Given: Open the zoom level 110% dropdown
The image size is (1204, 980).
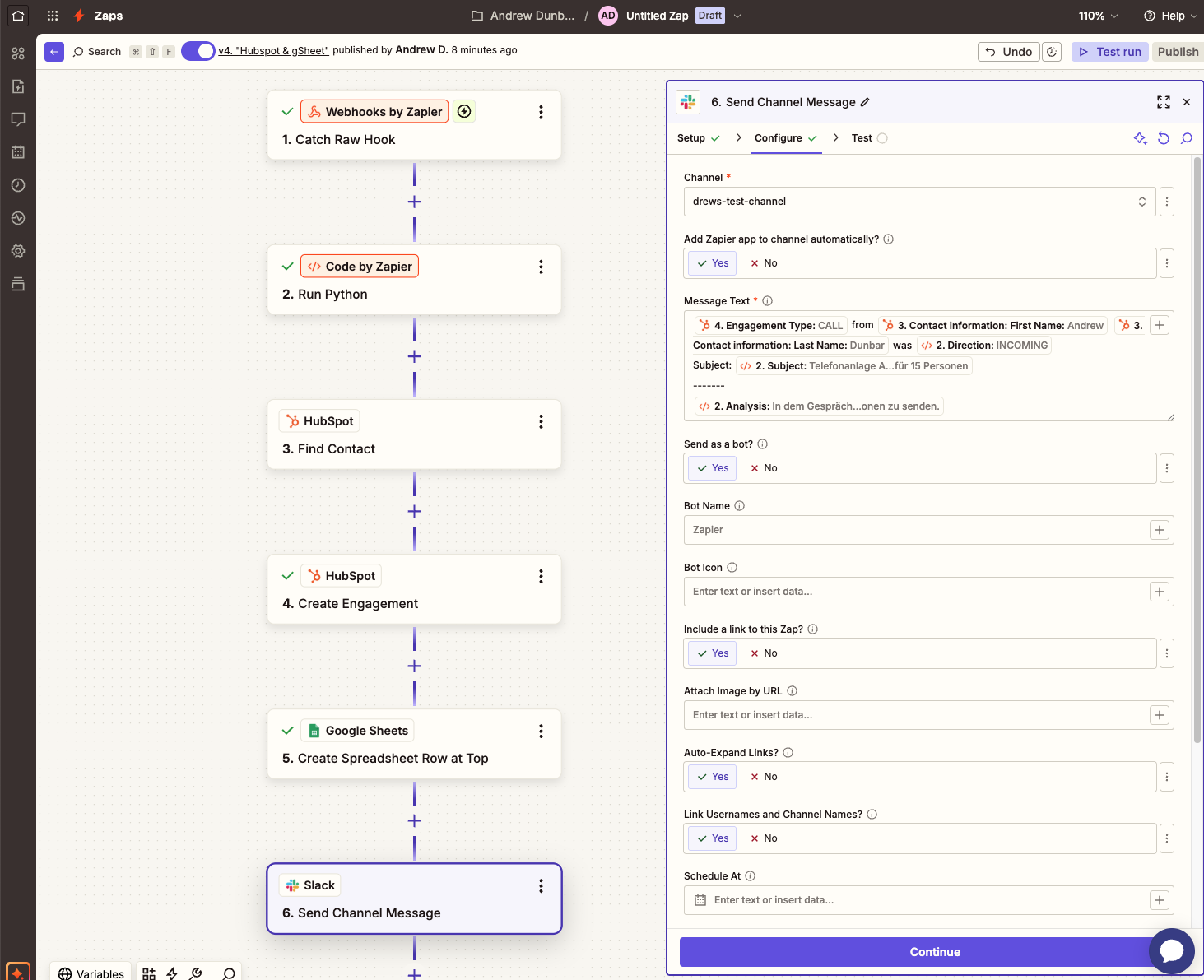Looking at the screenshot, I should 1099,16.
